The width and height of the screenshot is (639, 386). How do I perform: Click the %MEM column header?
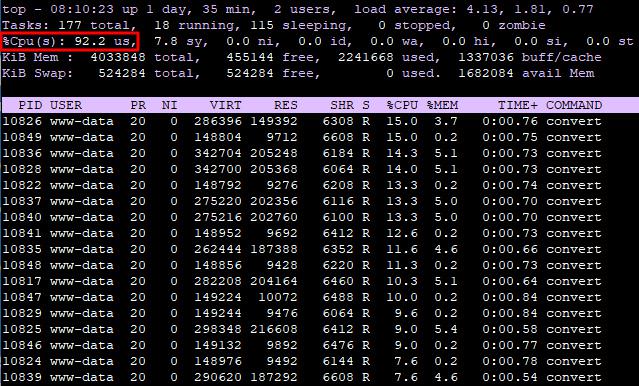pos(443,105)
